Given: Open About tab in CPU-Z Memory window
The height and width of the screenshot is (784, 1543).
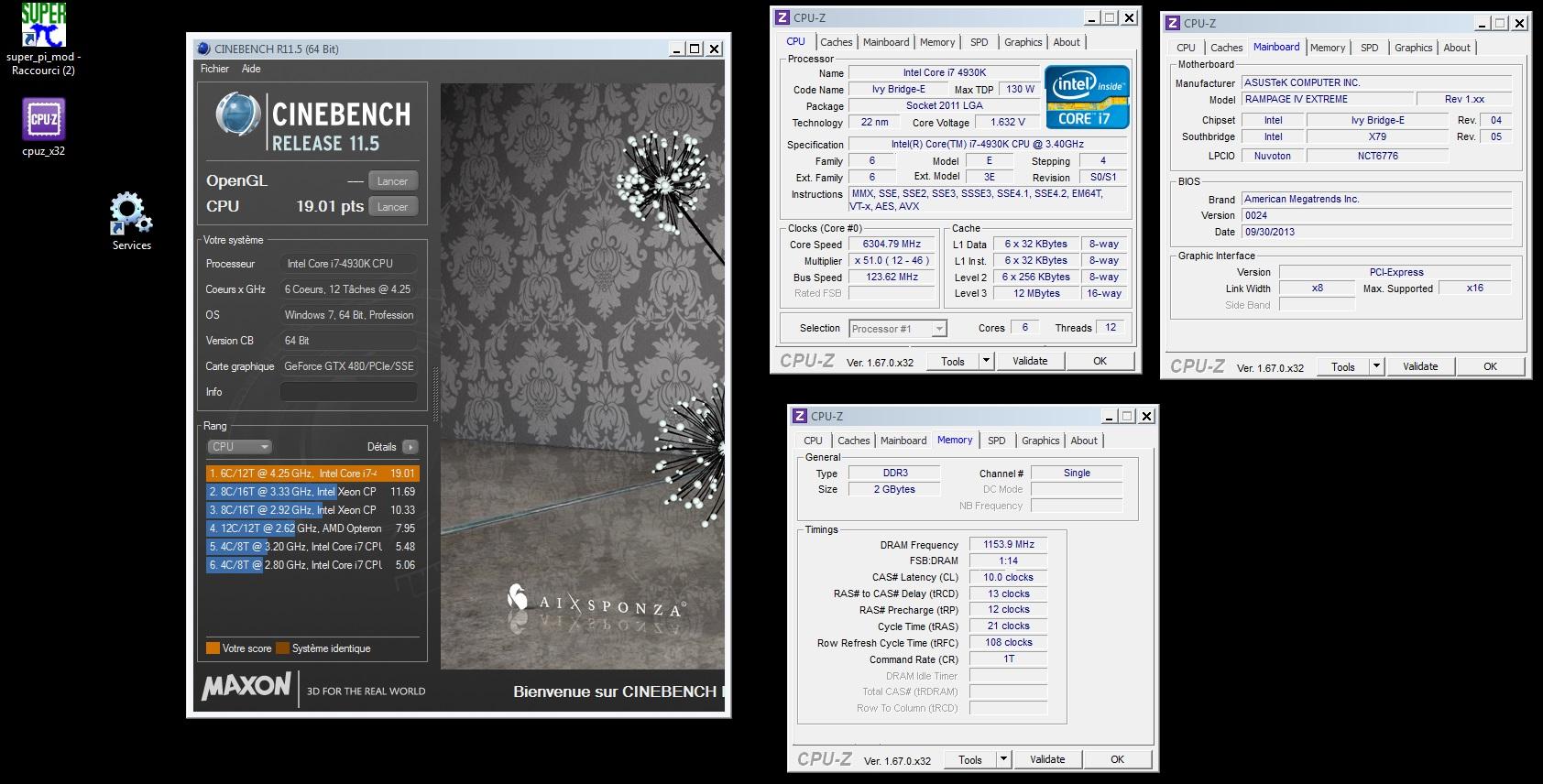Looking at the screenshot, I should tap(1084, 441).
